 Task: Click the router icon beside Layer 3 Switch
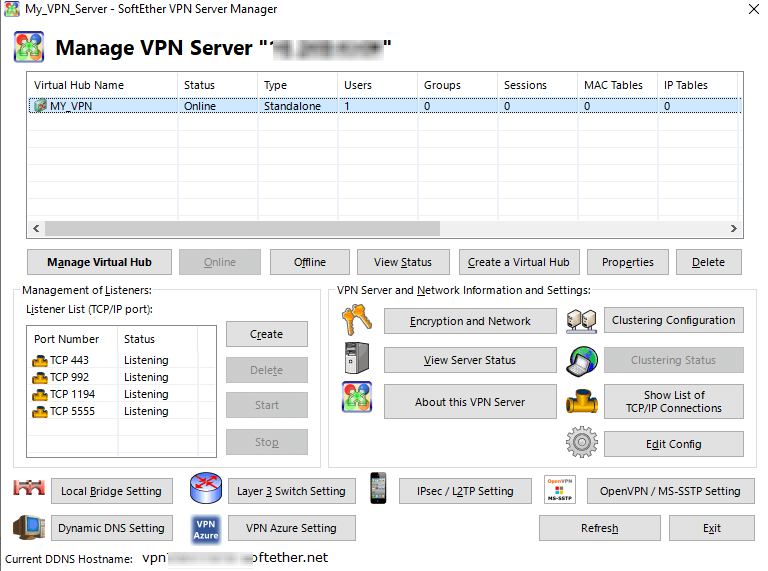point(206,488)
